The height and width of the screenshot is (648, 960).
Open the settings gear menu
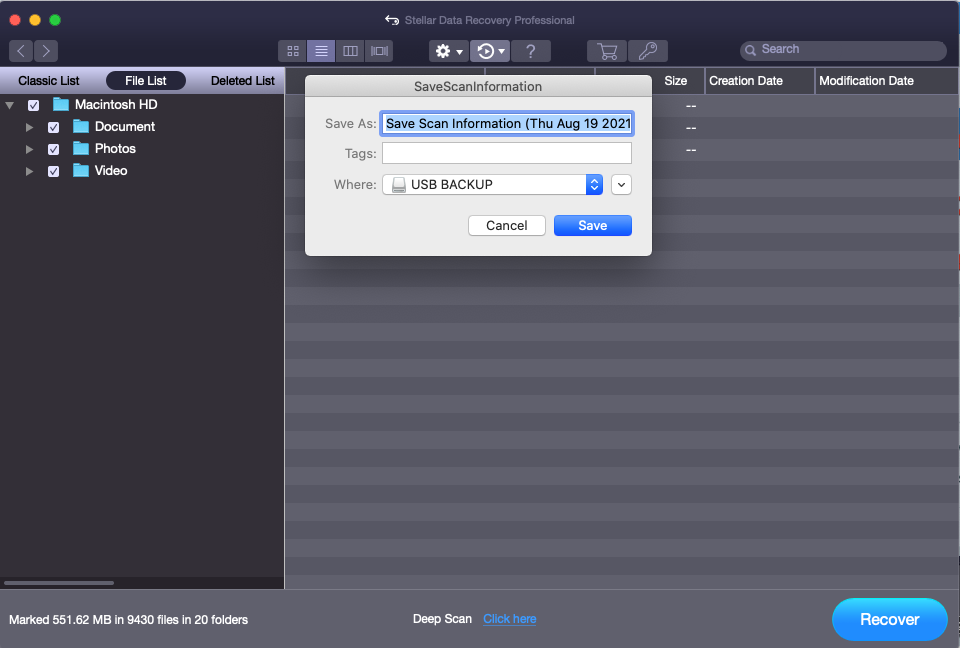448,51
